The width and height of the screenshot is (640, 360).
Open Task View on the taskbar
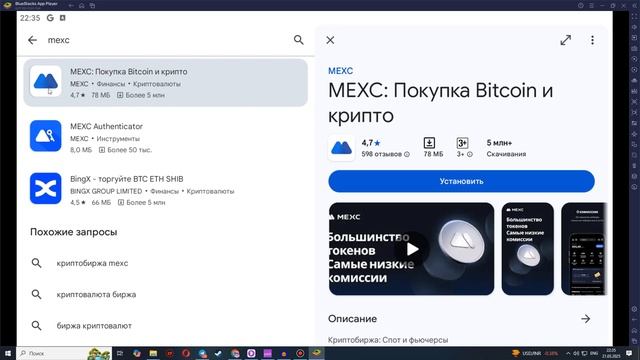pos(120,353)
